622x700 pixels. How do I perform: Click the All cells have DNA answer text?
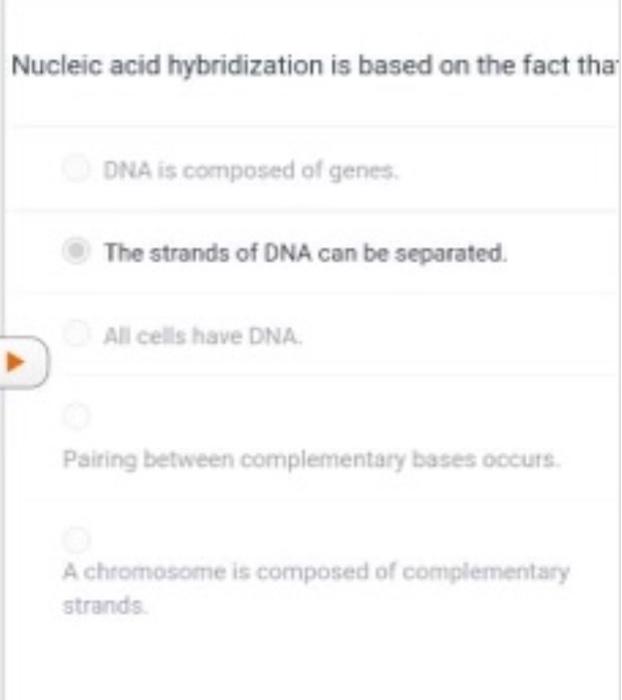coord(203,336)
